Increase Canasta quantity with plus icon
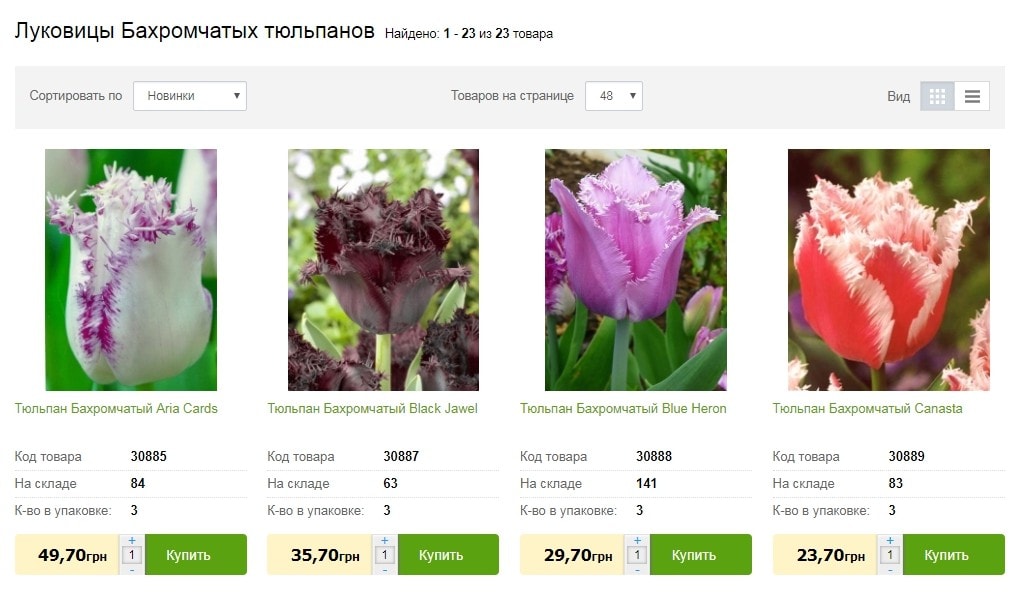Viewport: 1024px width, 605px height. [889, 540]
